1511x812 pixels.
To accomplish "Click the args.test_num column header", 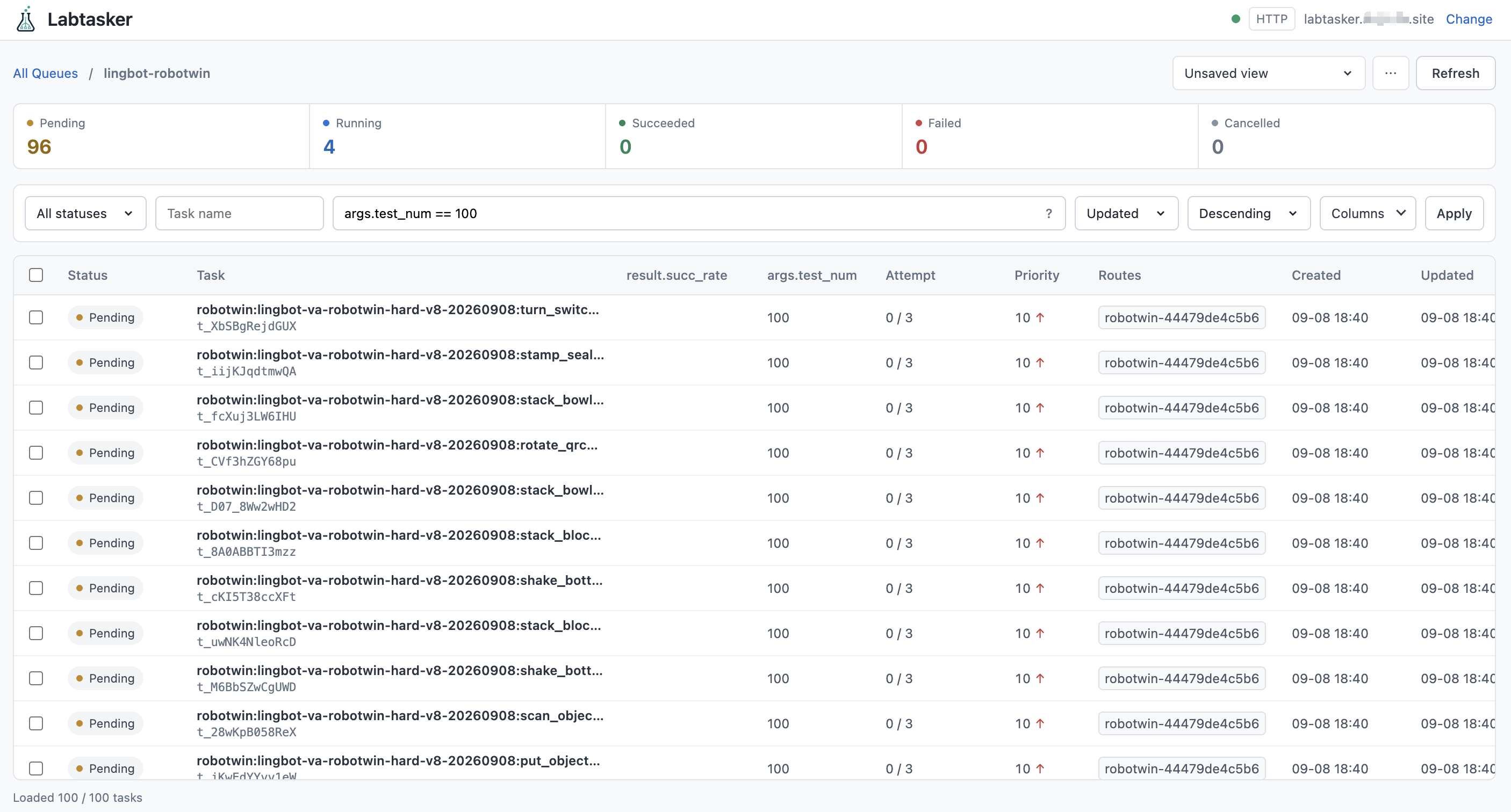I will [812, 275].
